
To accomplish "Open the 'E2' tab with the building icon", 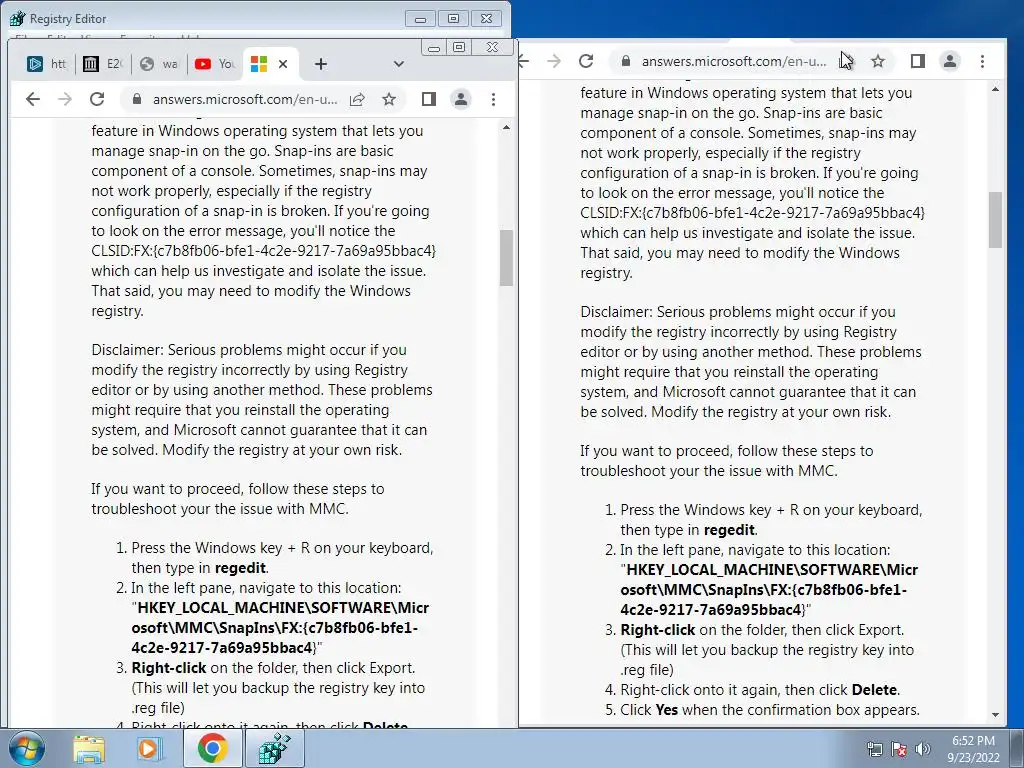I will coord(102,64).
